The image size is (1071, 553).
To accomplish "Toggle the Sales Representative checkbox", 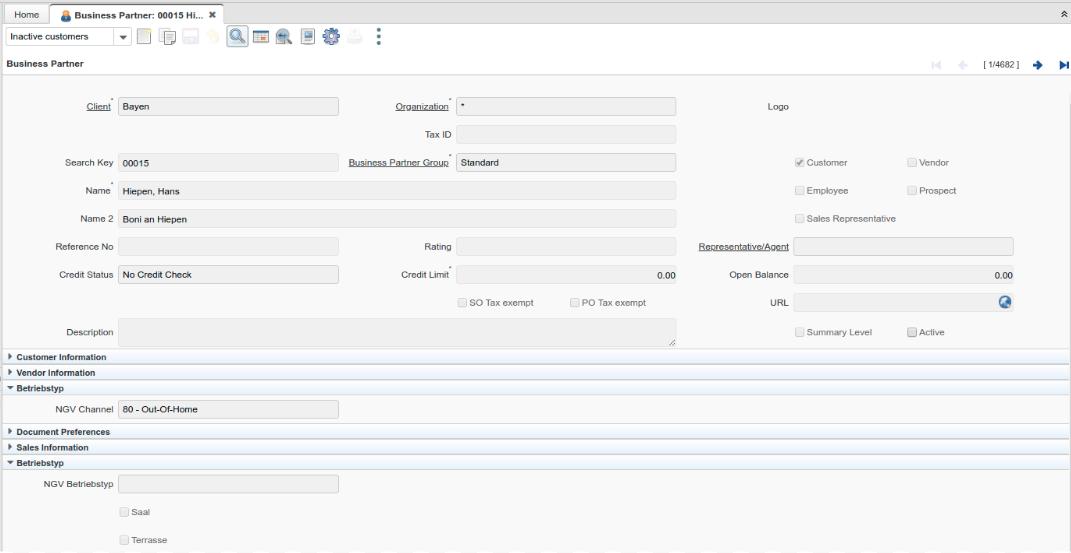I will tap(799, 218).
